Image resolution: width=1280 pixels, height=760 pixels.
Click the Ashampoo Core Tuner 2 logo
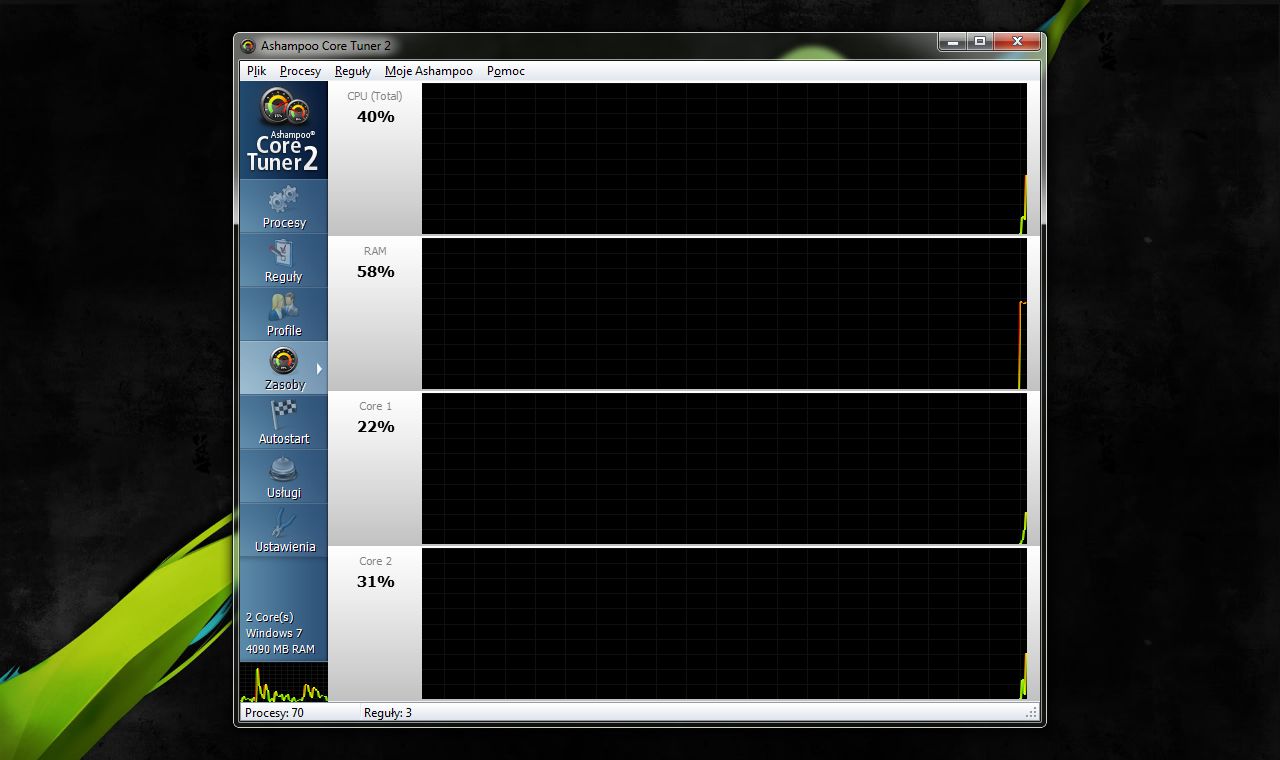click(x=283, y=130)
